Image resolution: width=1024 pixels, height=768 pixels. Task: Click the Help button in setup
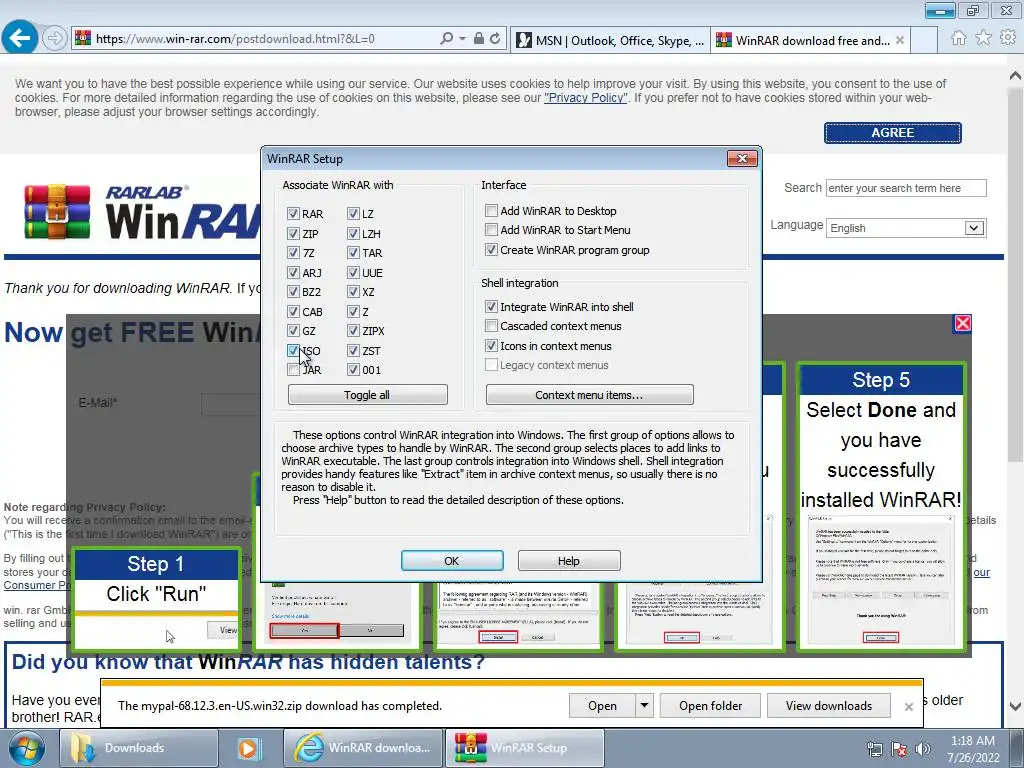(x=569, y=560)
